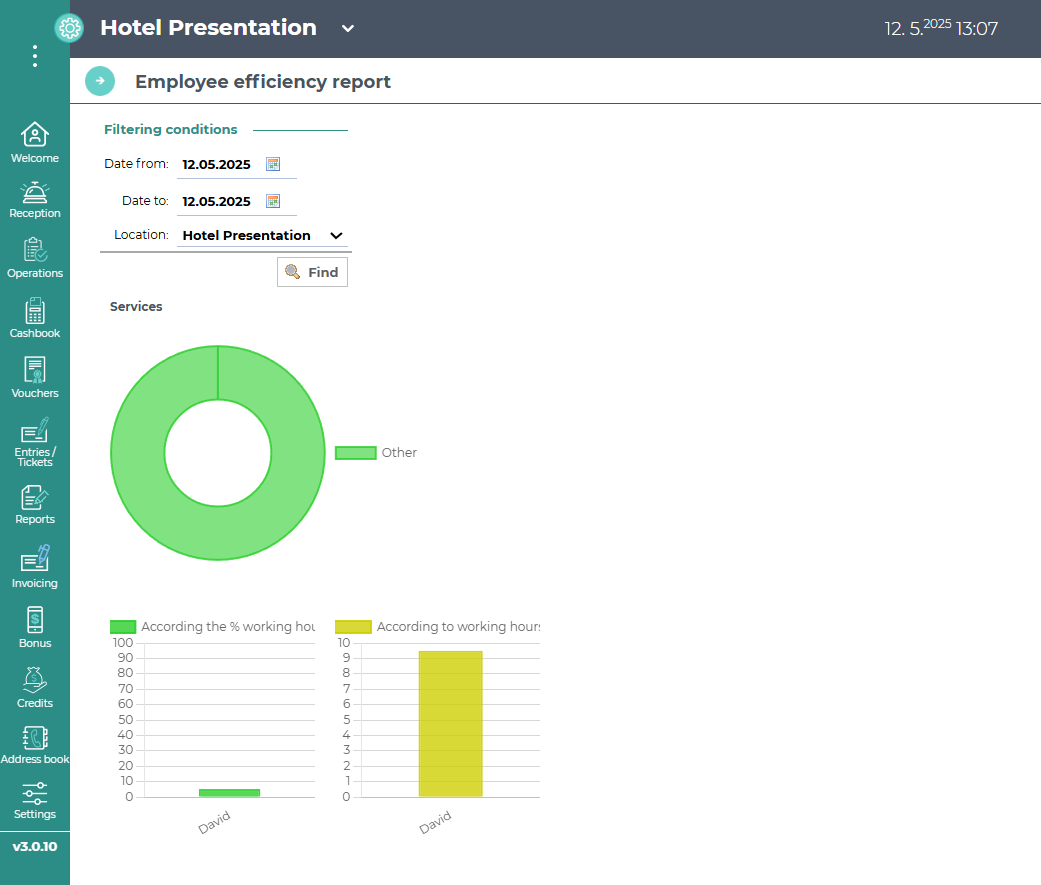Toggle the yellow working hours legend
This screenshot has width=1041, height=885.
pos(437,627)
